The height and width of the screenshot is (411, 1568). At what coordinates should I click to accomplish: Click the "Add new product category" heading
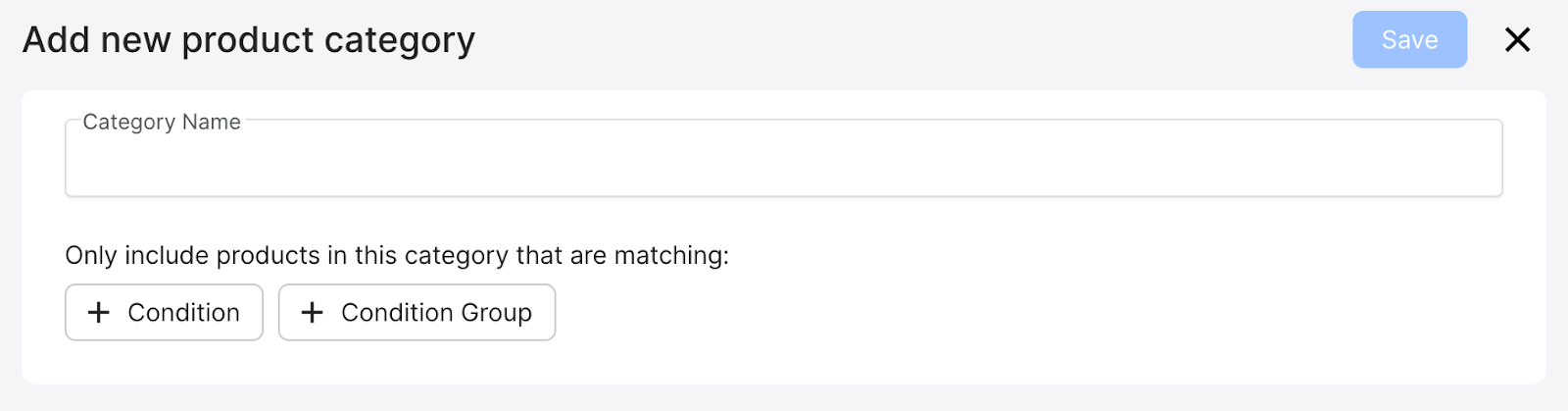tap(249, 40)
